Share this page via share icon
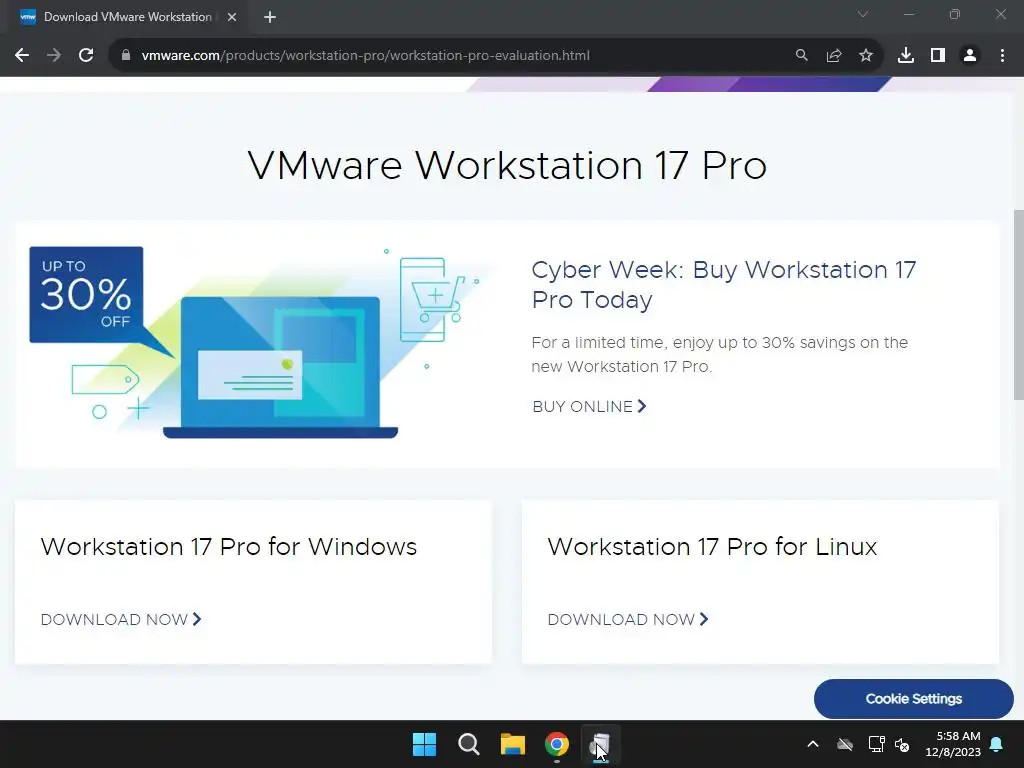 pyautogui.click(x=834, y=56)
